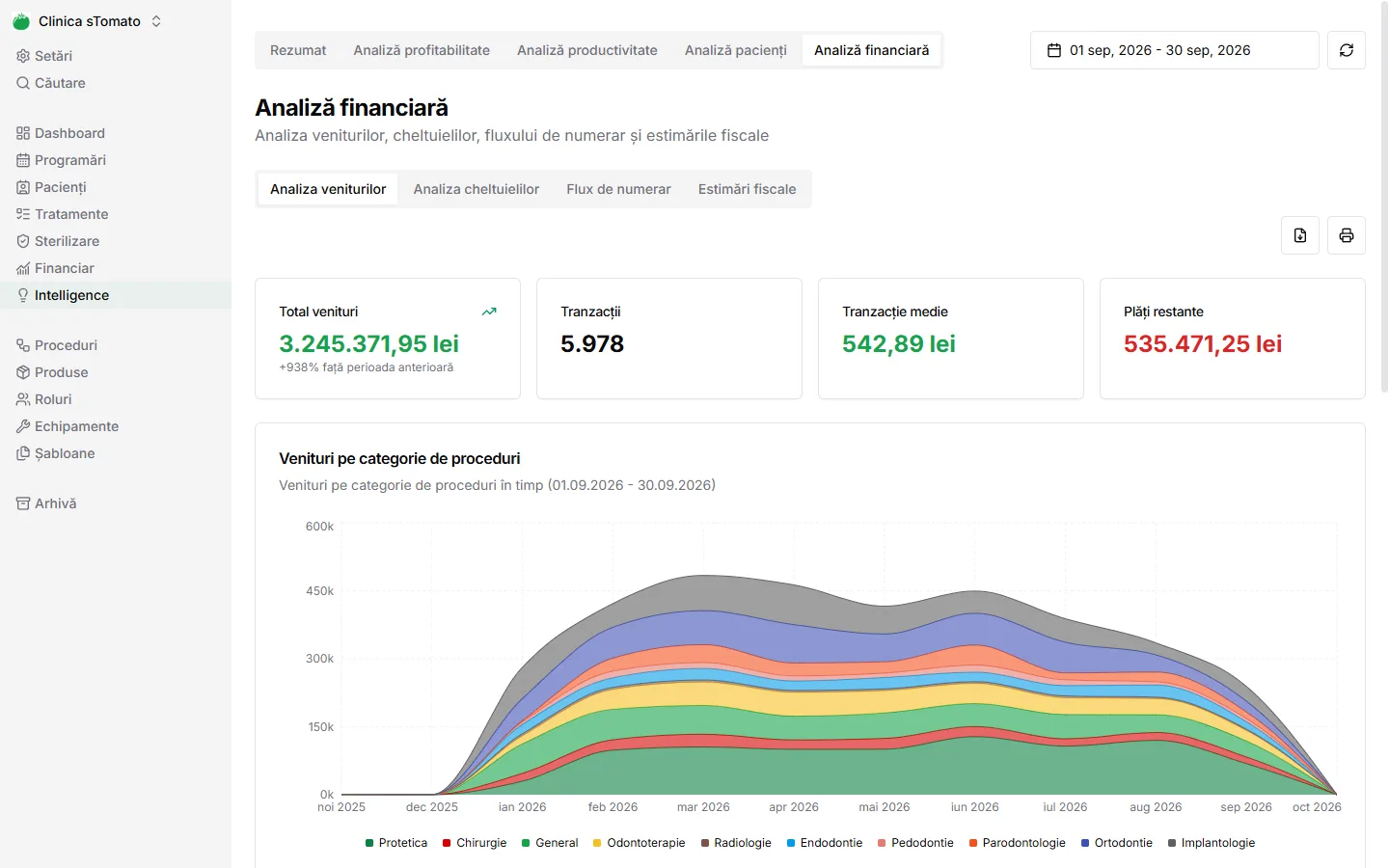The width and height of the screenshot is (1389, 868).
Task: Click the Pacienți contact icon
Action: point(23,187)
